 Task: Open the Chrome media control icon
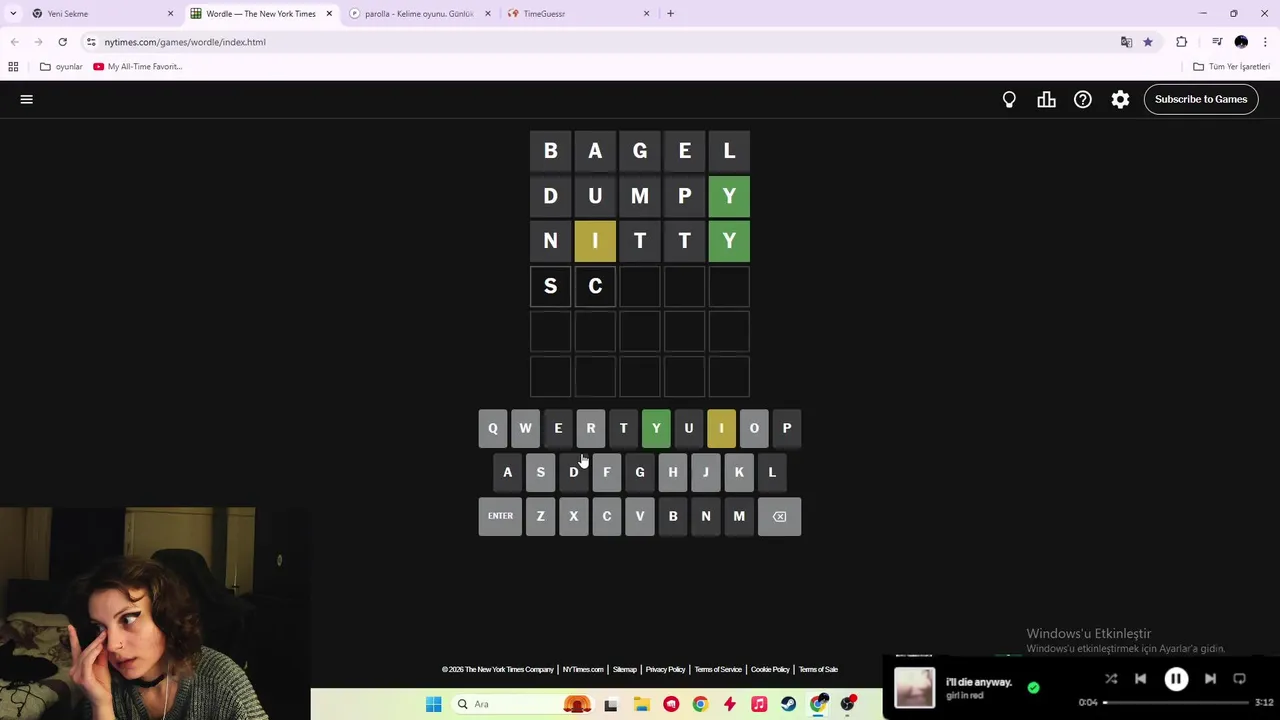(1217, 42)
